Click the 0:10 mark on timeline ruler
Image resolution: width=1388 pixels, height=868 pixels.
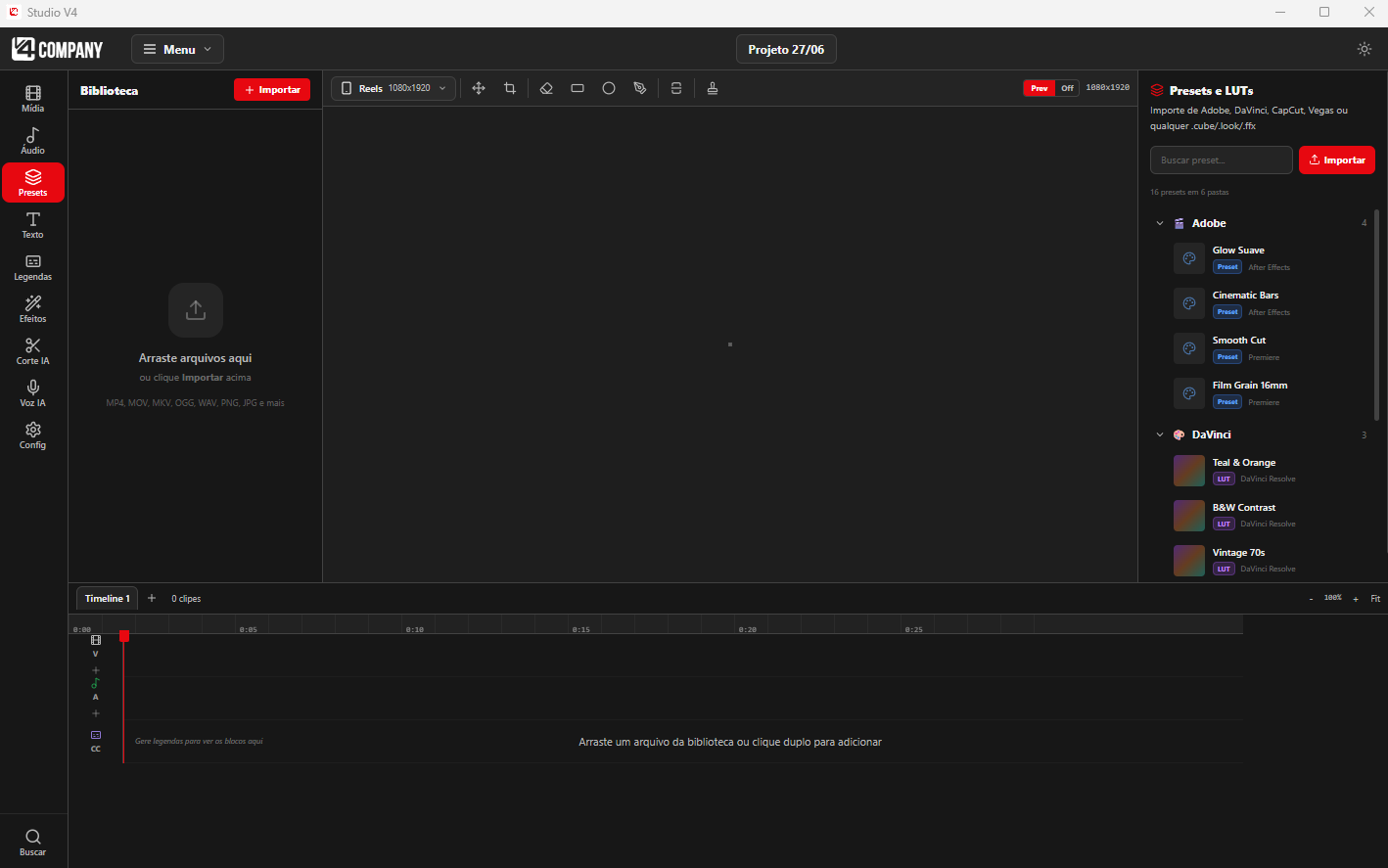(x=415, y=629)
